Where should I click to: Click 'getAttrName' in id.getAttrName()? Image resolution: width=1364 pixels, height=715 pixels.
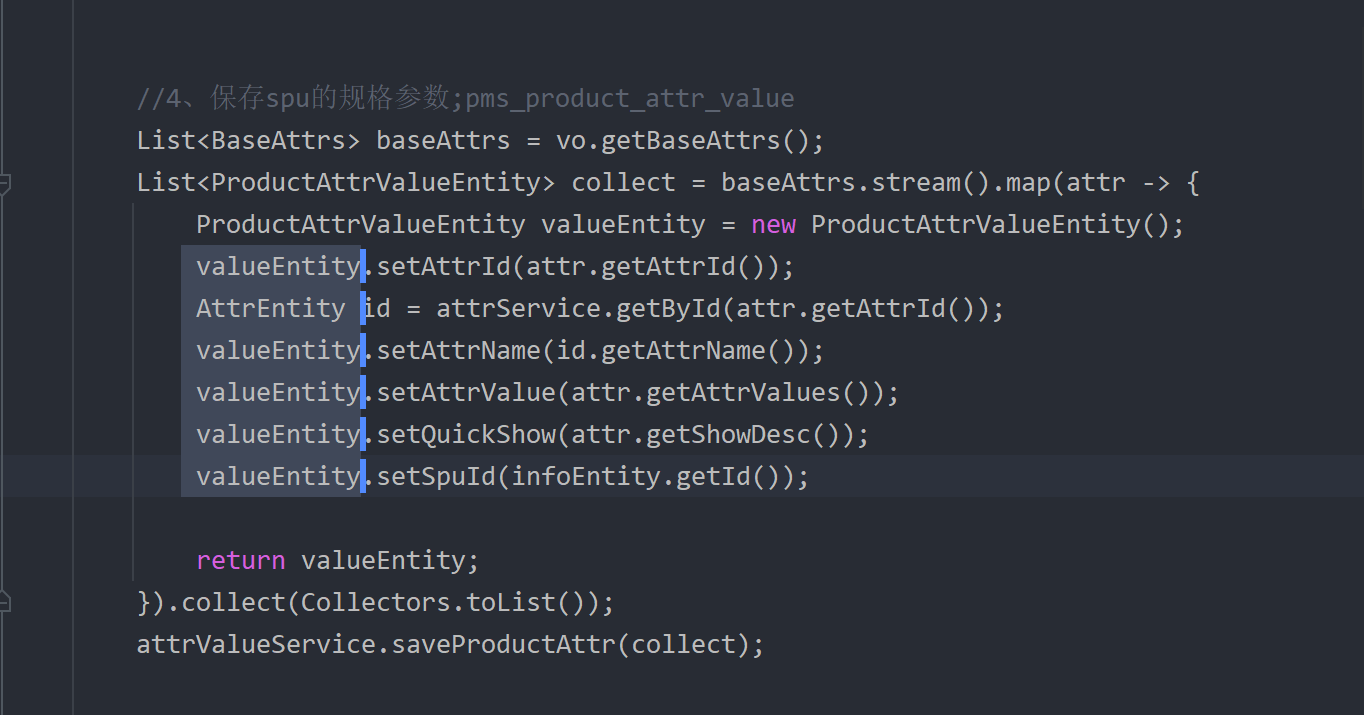(683, 350)
